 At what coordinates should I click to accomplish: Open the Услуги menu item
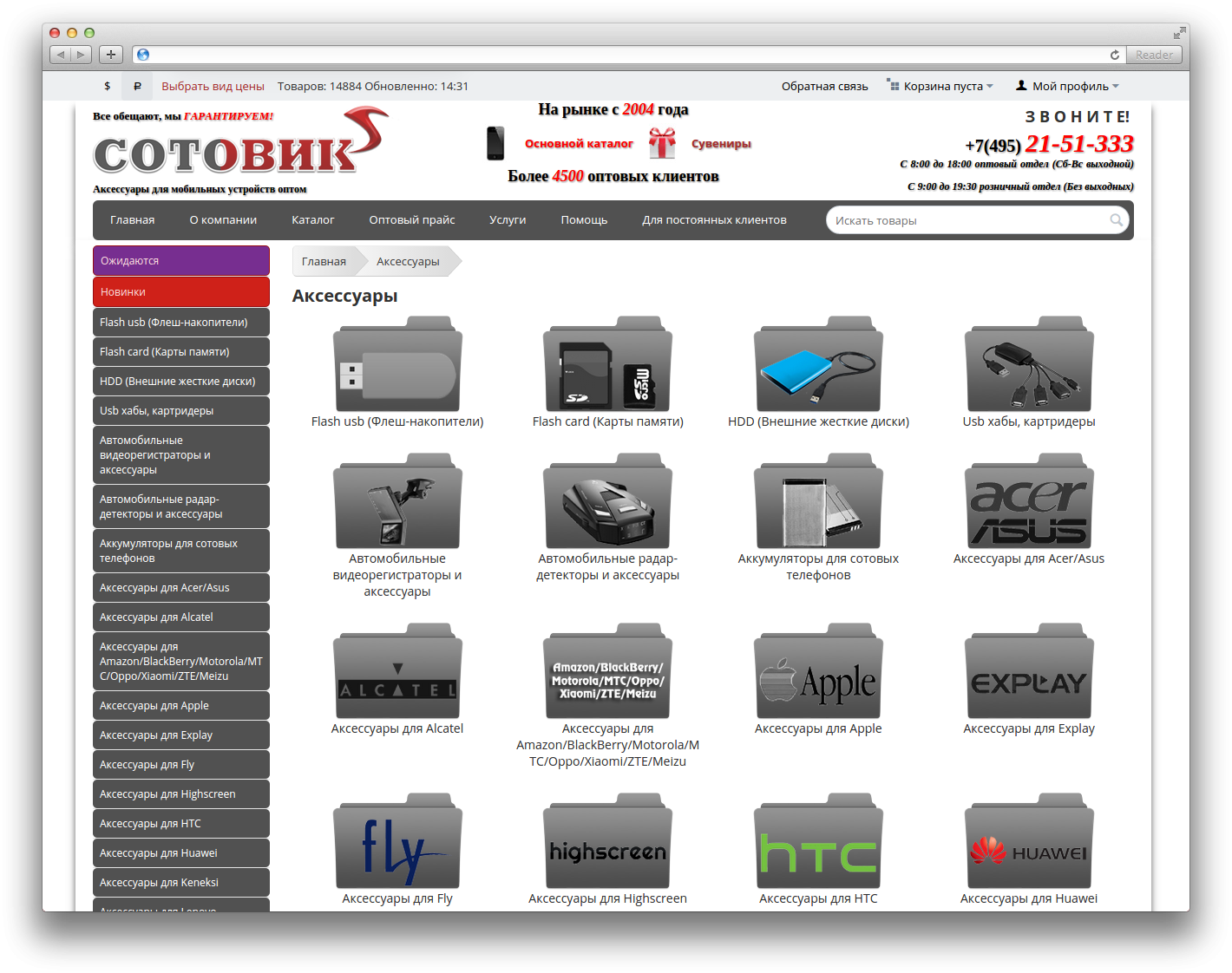point(508,220)
